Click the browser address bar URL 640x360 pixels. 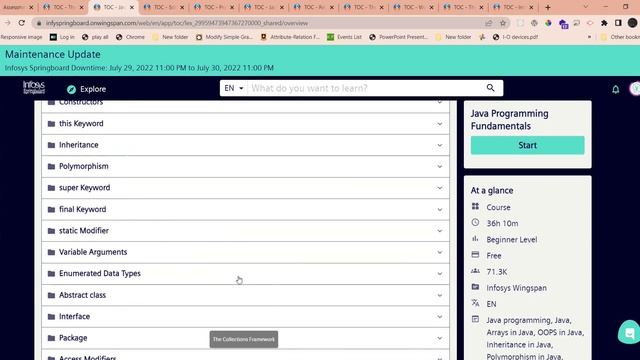(177, 23)
